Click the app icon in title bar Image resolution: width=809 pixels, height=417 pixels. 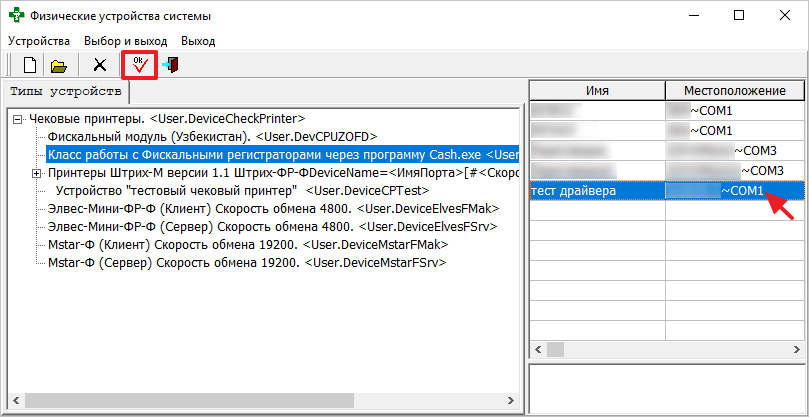15,16
